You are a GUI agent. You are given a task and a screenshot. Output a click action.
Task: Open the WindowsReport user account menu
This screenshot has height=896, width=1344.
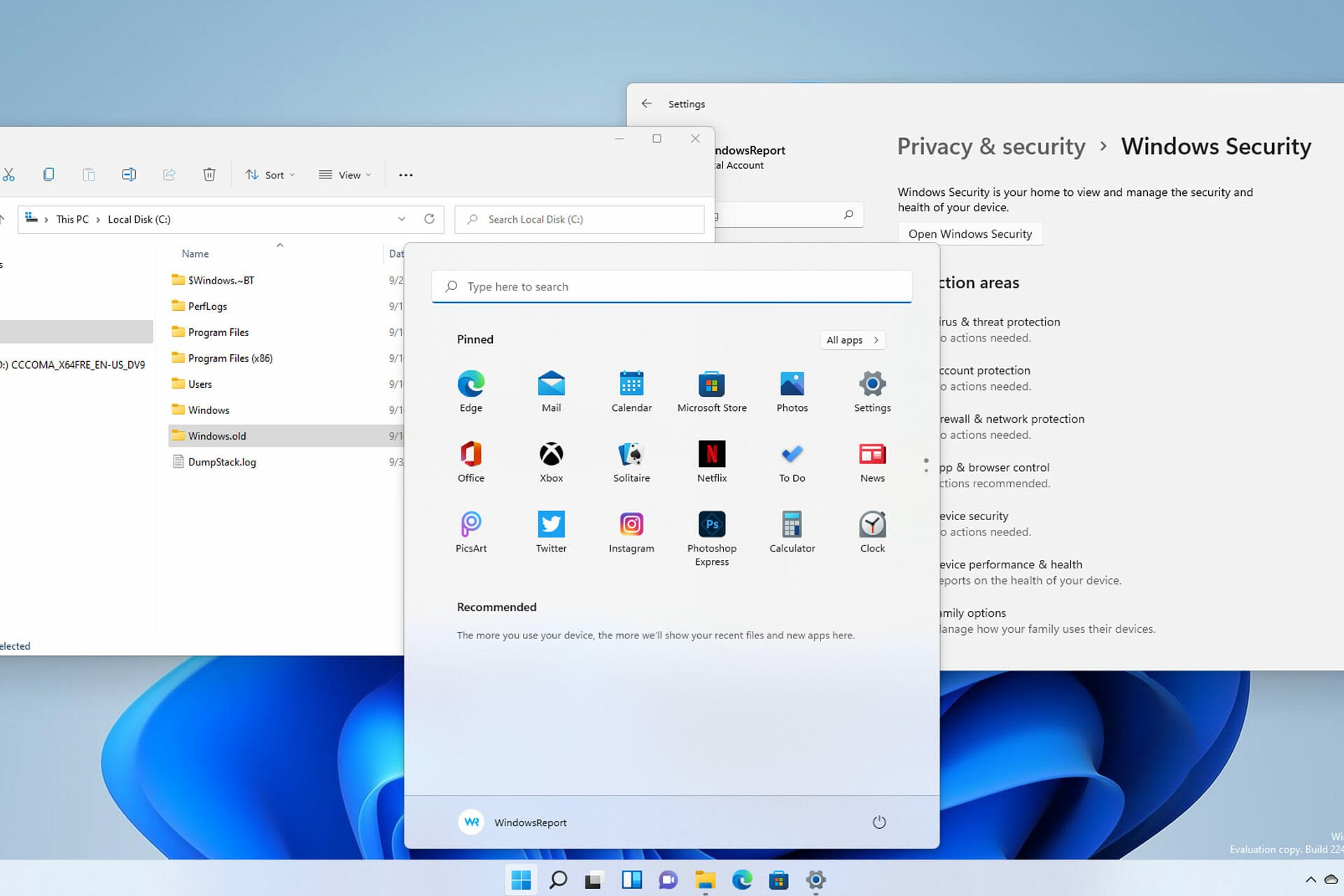(x=513, y=822)
